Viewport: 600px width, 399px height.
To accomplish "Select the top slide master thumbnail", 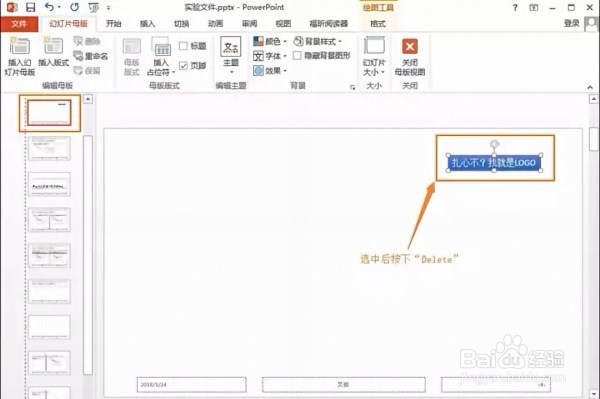I will tap(49, 112).
